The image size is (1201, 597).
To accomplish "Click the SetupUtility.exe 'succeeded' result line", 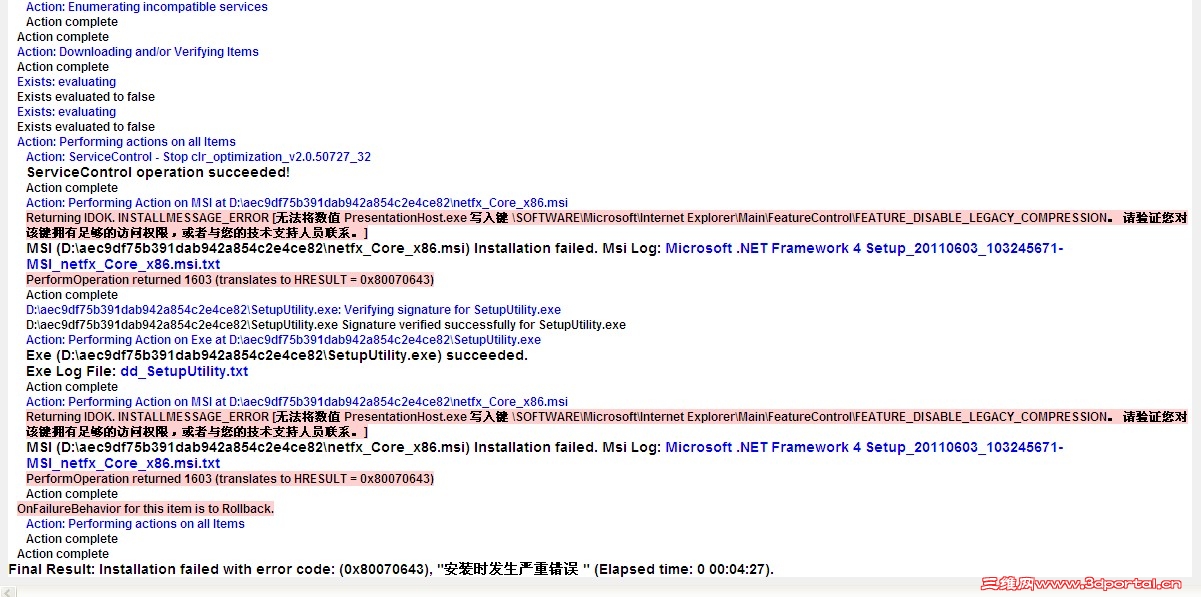I will [277, 355].
